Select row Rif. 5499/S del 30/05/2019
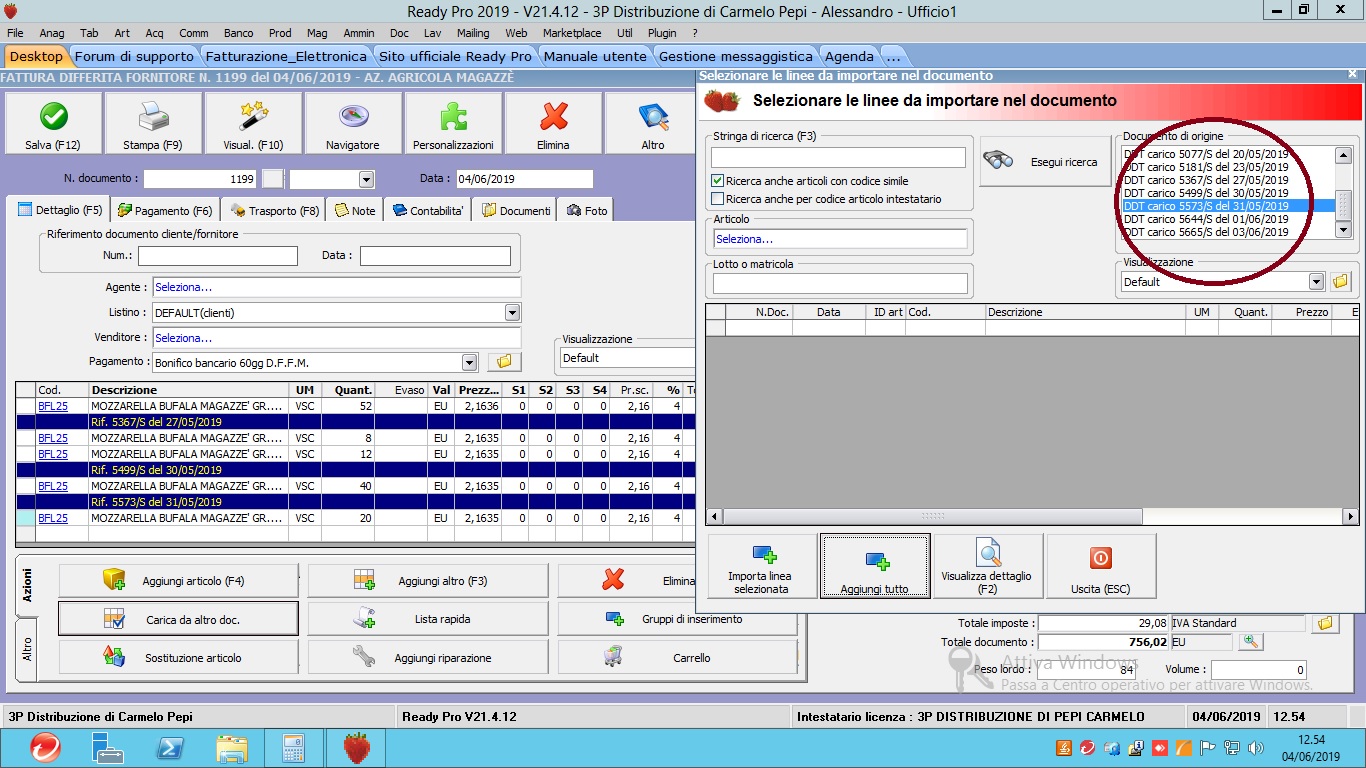 355,470
